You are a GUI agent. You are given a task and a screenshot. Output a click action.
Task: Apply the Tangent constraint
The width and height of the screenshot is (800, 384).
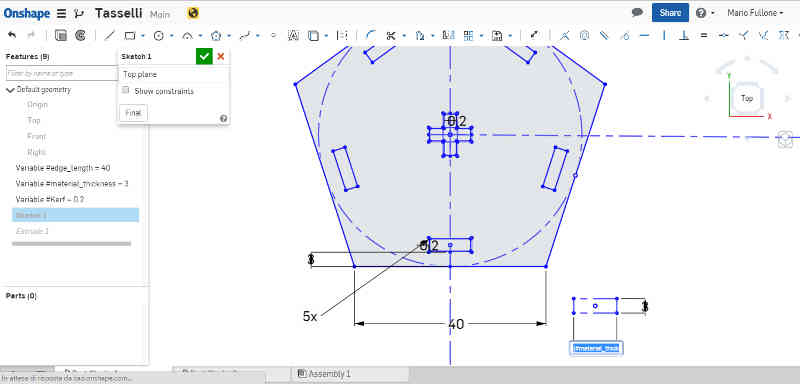pos(626,36)
